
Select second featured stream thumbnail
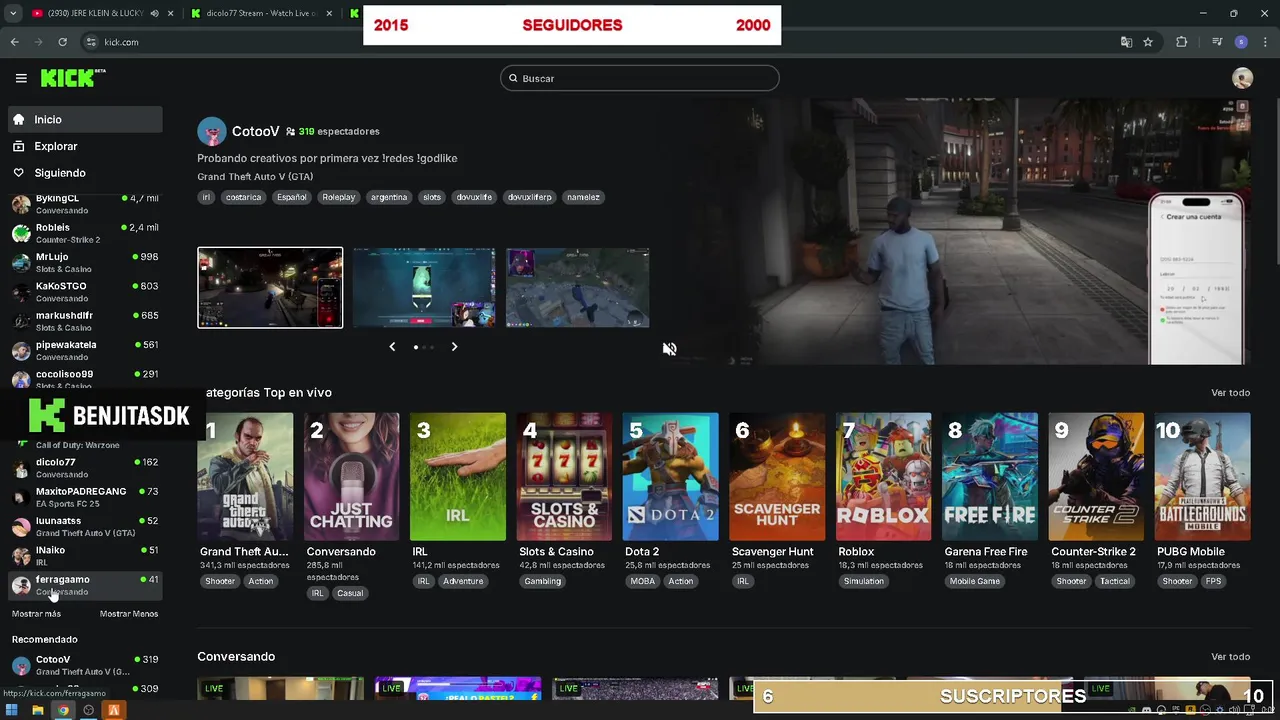424,288
